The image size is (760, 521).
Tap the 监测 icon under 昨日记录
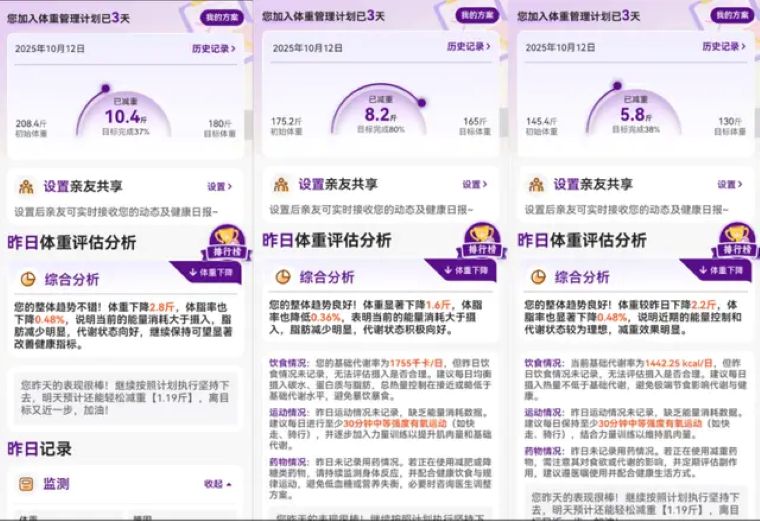click(x=27, y=484)
